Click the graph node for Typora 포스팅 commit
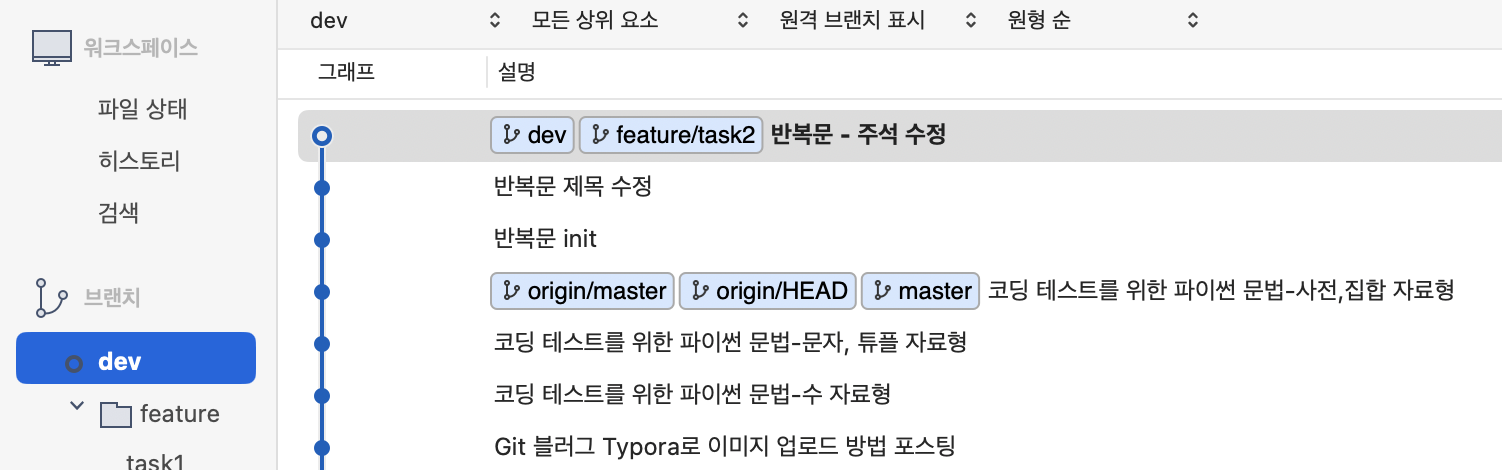 point(321,448)
